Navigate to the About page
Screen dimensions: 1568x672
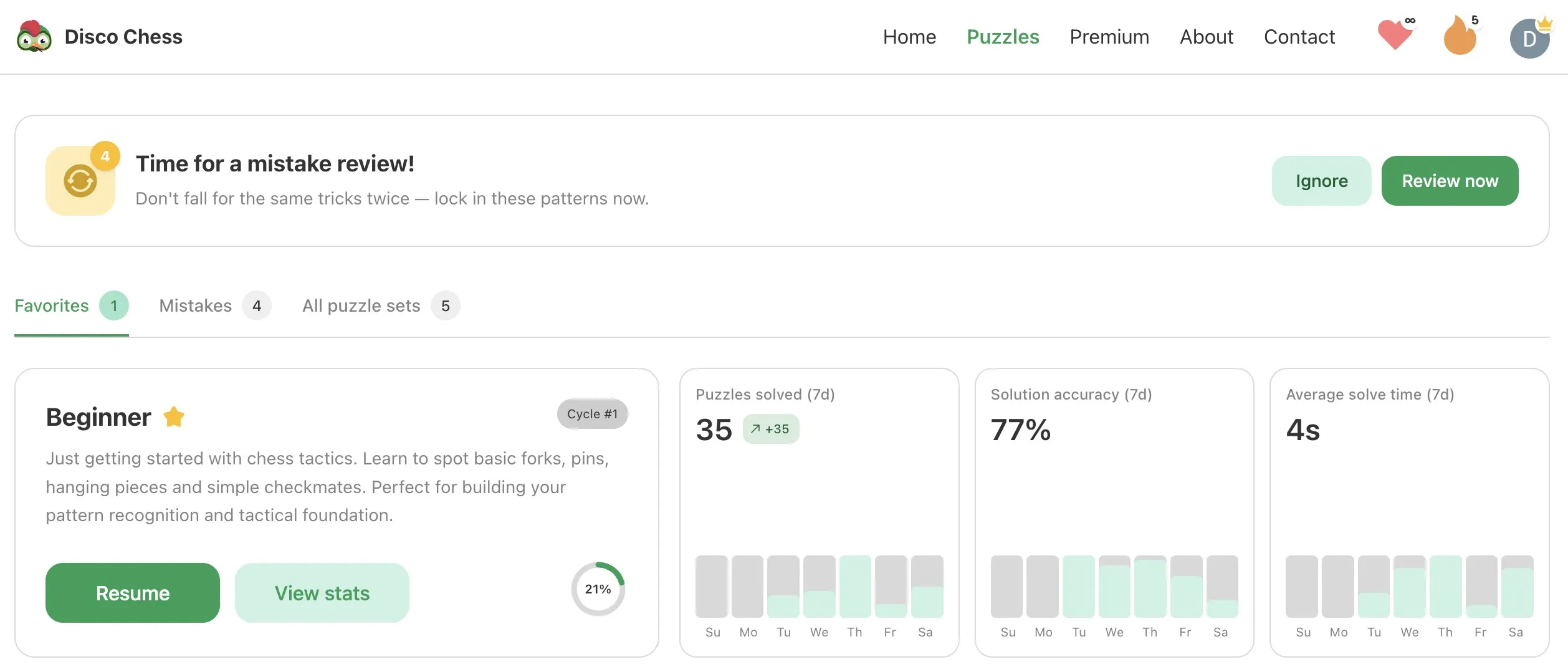click(x=1207, y=37)
